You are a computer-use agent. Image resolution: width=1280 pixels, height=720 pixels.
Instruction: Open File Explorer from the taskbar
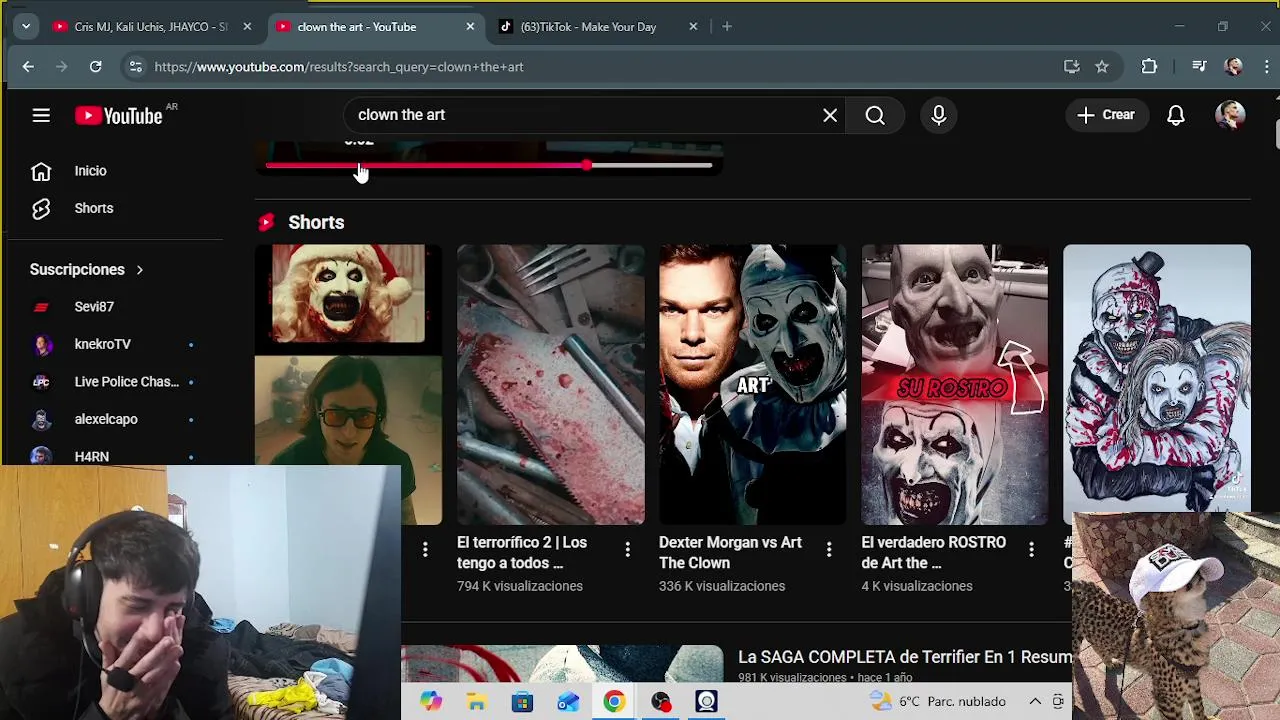(x=476, y=702)
